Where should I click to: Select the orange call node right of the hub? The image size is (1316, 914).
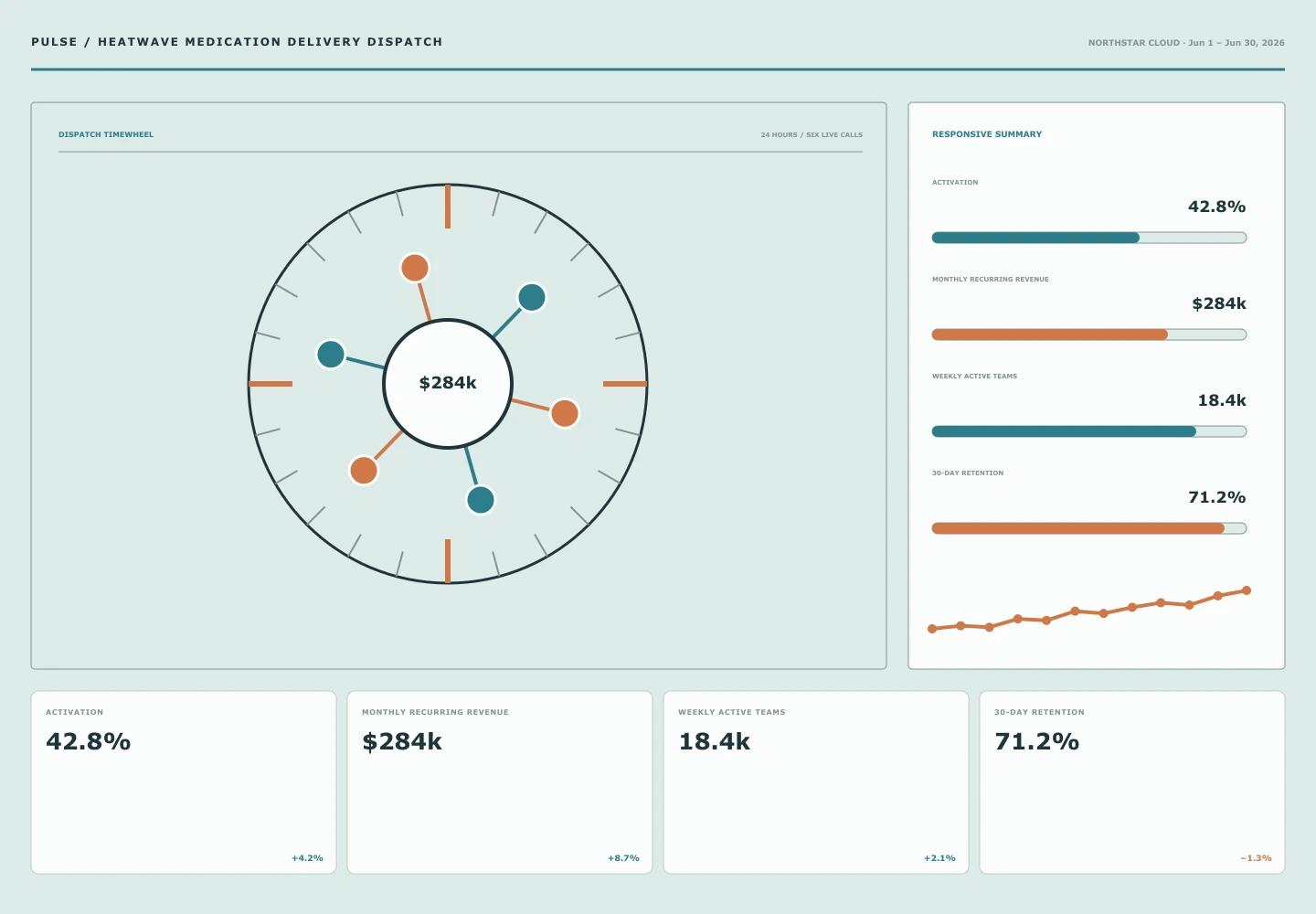click(565, 413)
